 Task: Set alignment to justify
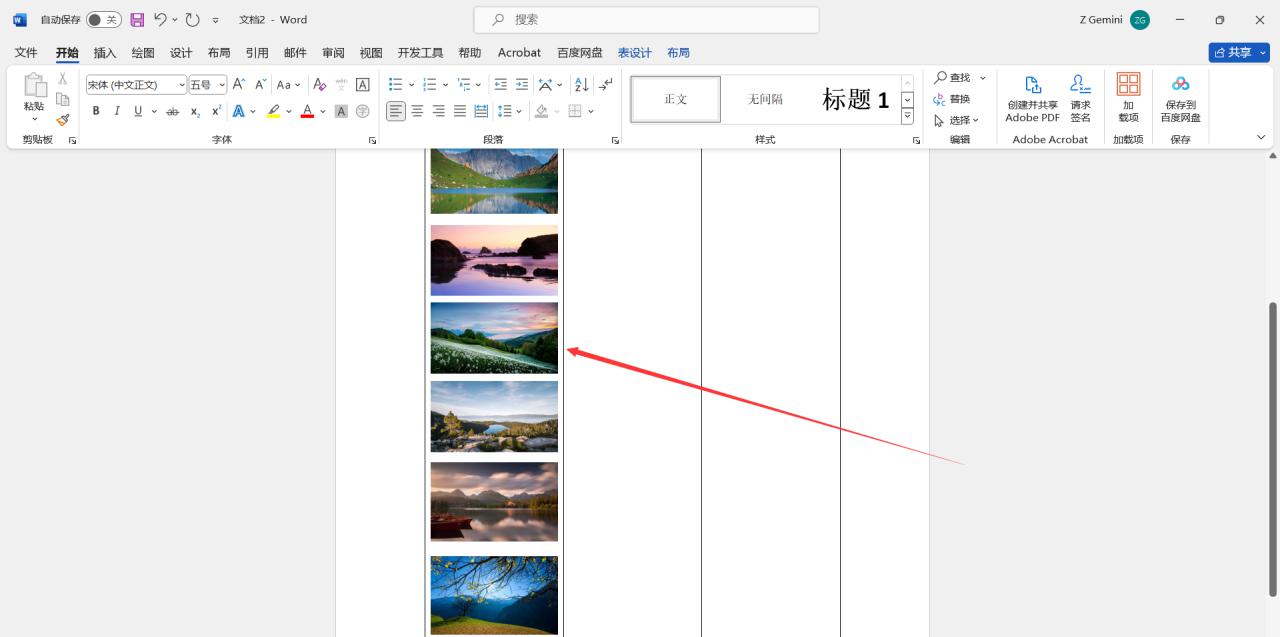tap(460, 111)
